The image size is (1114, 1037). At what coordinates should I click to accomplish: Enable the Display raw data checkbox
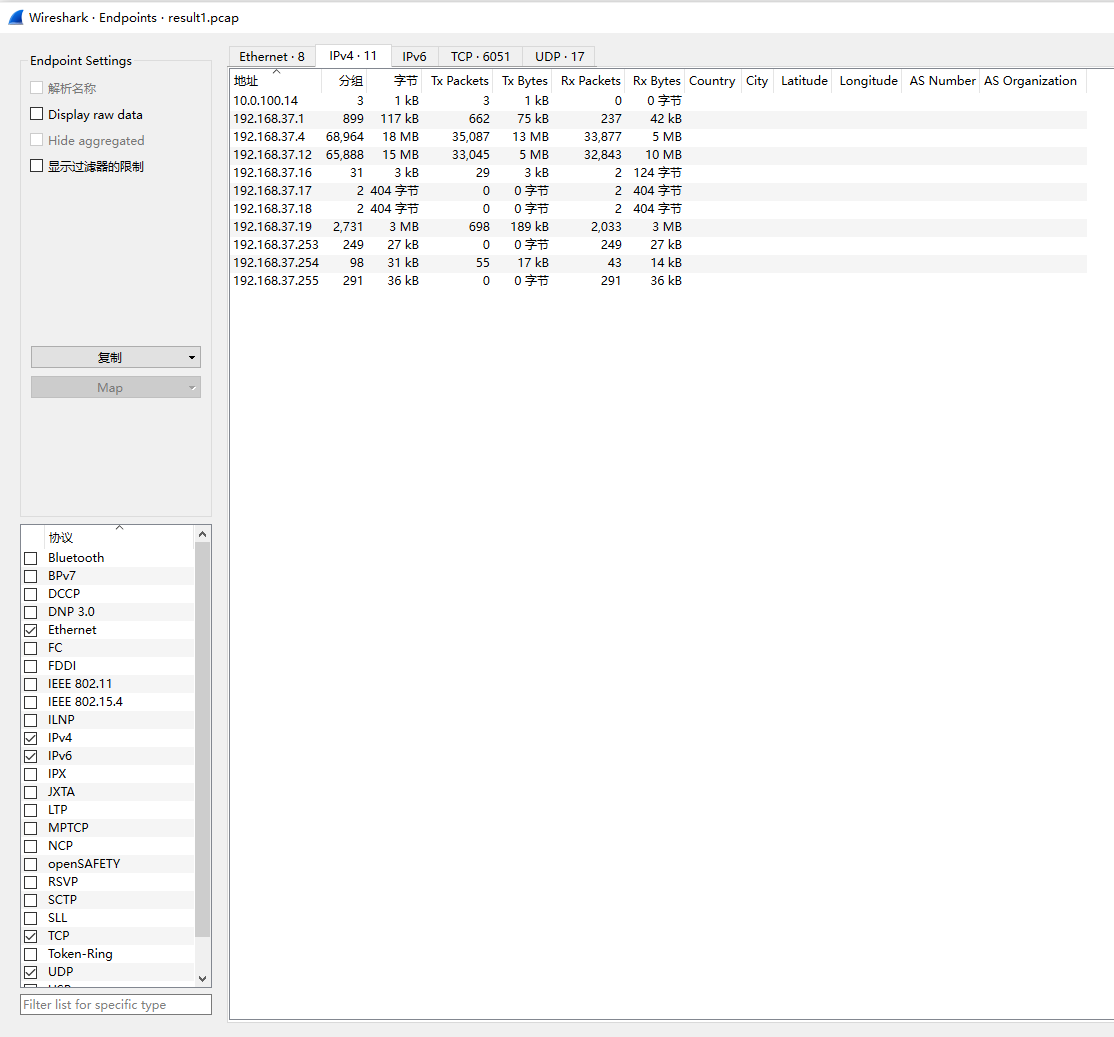(x=37, y=115)
